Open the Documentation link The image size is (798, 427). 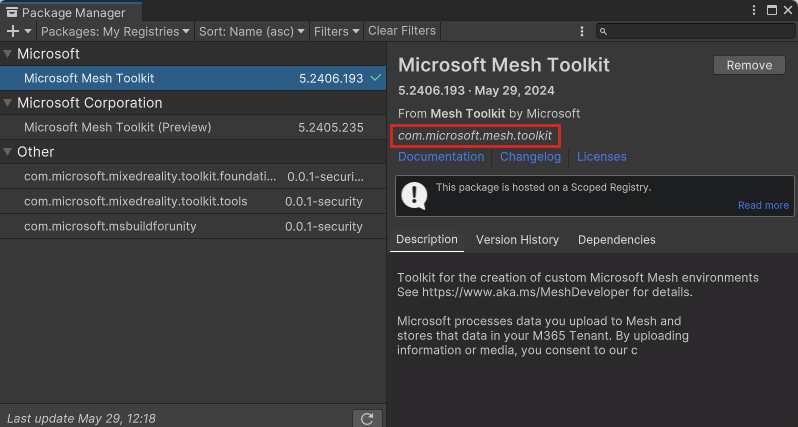441,157
